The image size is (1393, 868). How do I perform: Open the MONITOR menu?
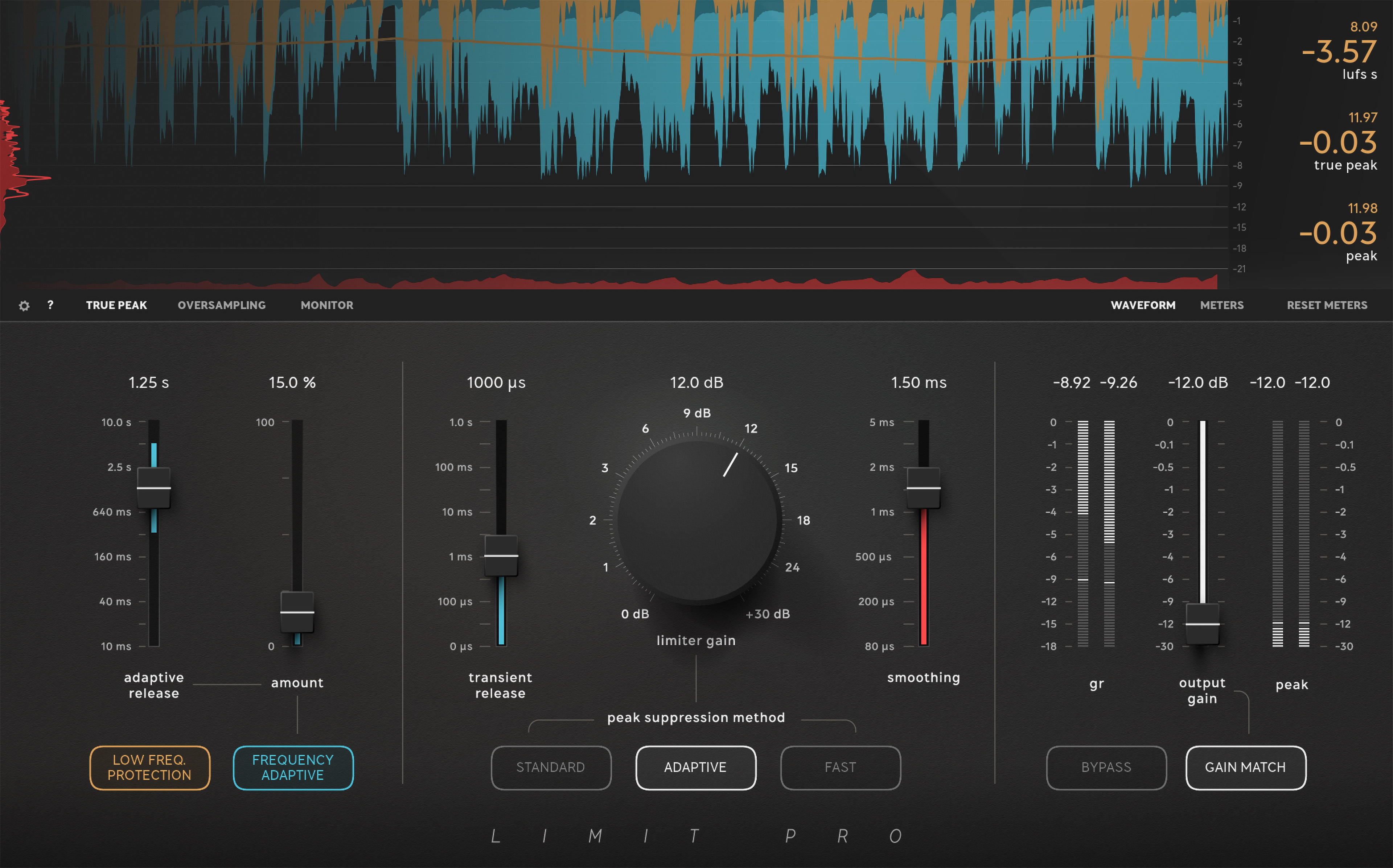click(327, 305)
